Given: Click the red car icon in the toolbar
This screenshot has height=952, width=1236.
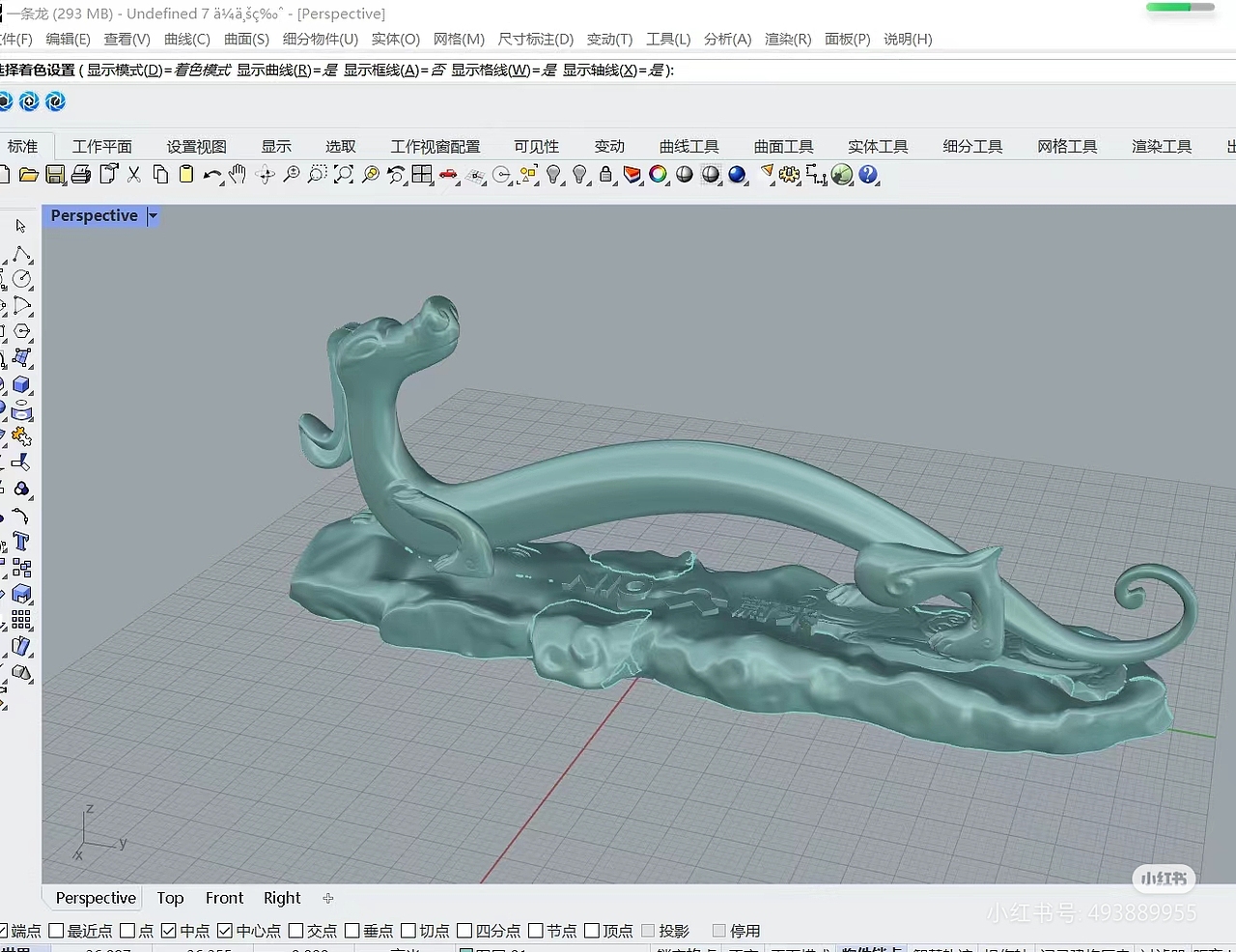Looking at the screenshot, I should 448,175.
